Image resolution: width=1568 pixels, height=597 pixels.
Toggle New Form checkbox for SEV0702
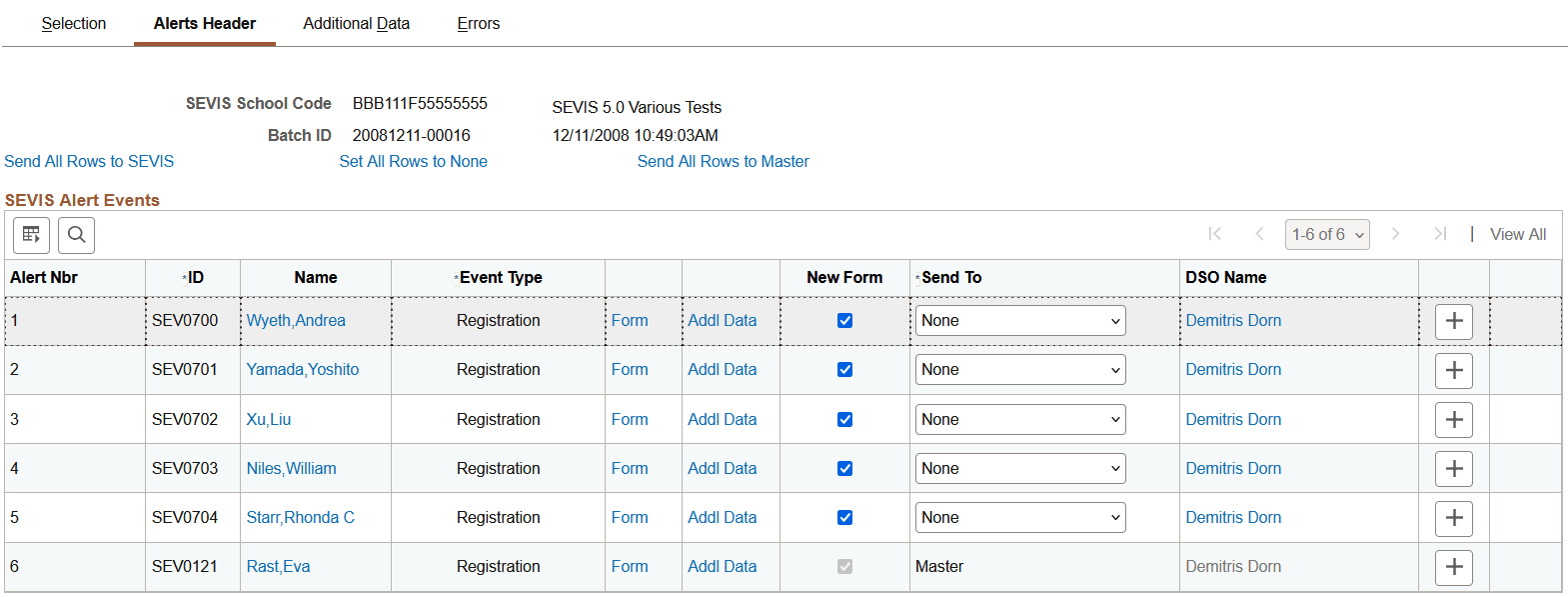[x=844, y=420]
